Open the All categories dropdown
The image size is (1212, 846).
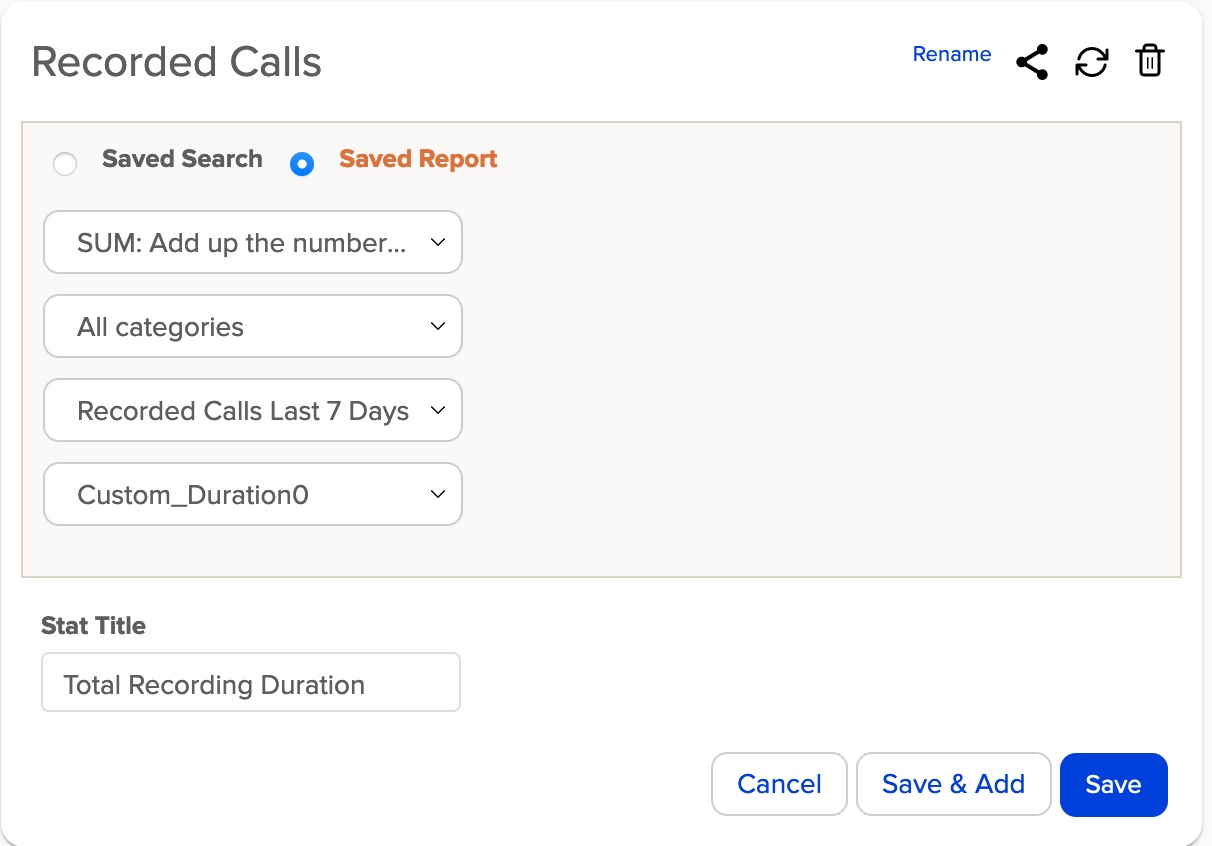click(x=252, y=326)
